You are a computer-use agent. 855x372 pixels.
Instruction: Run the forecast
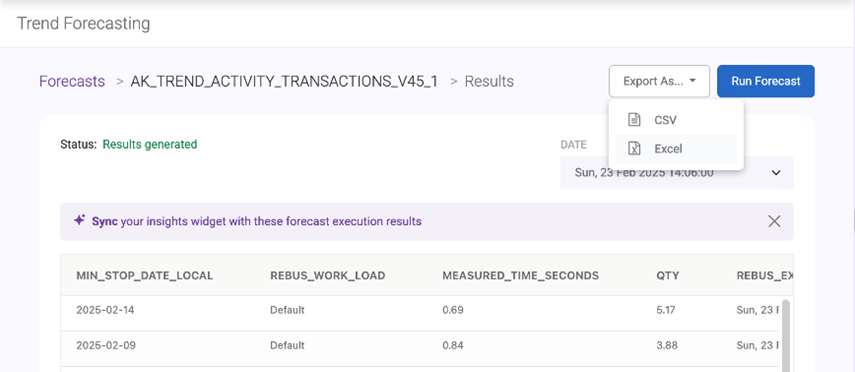766,81
